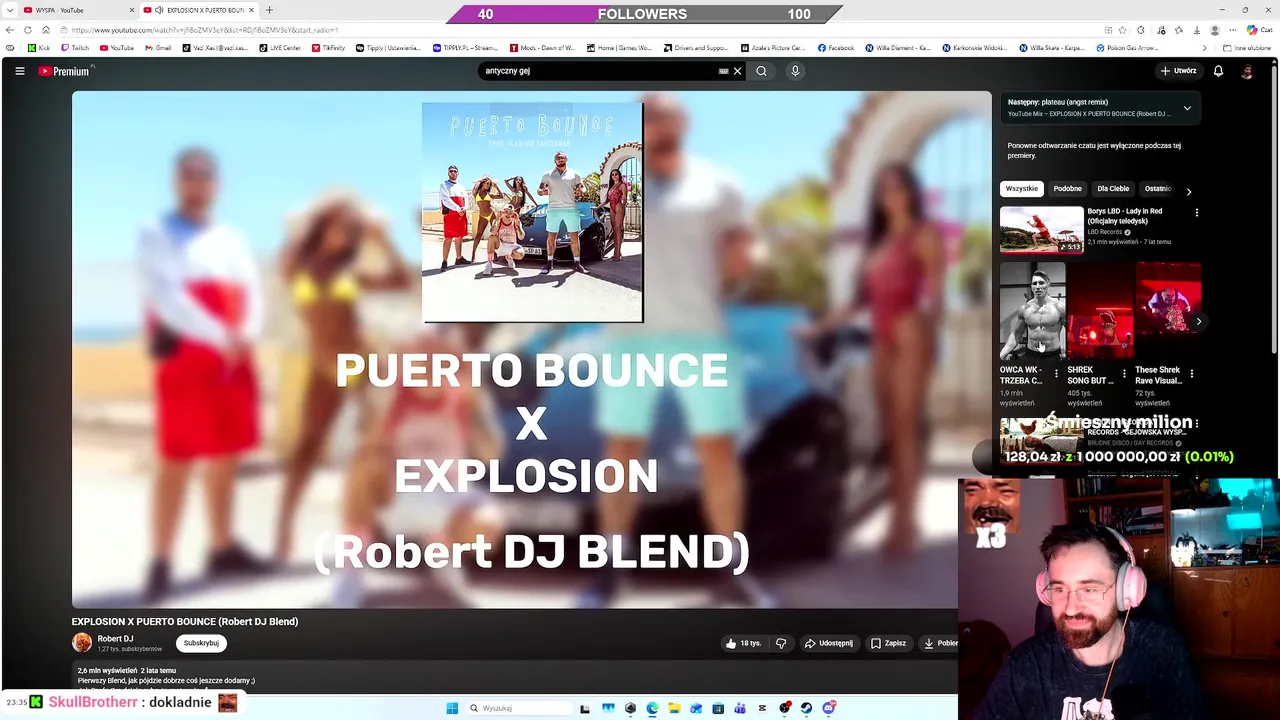Open the Robert DJ channel avatar

click(x=82, y=643)
